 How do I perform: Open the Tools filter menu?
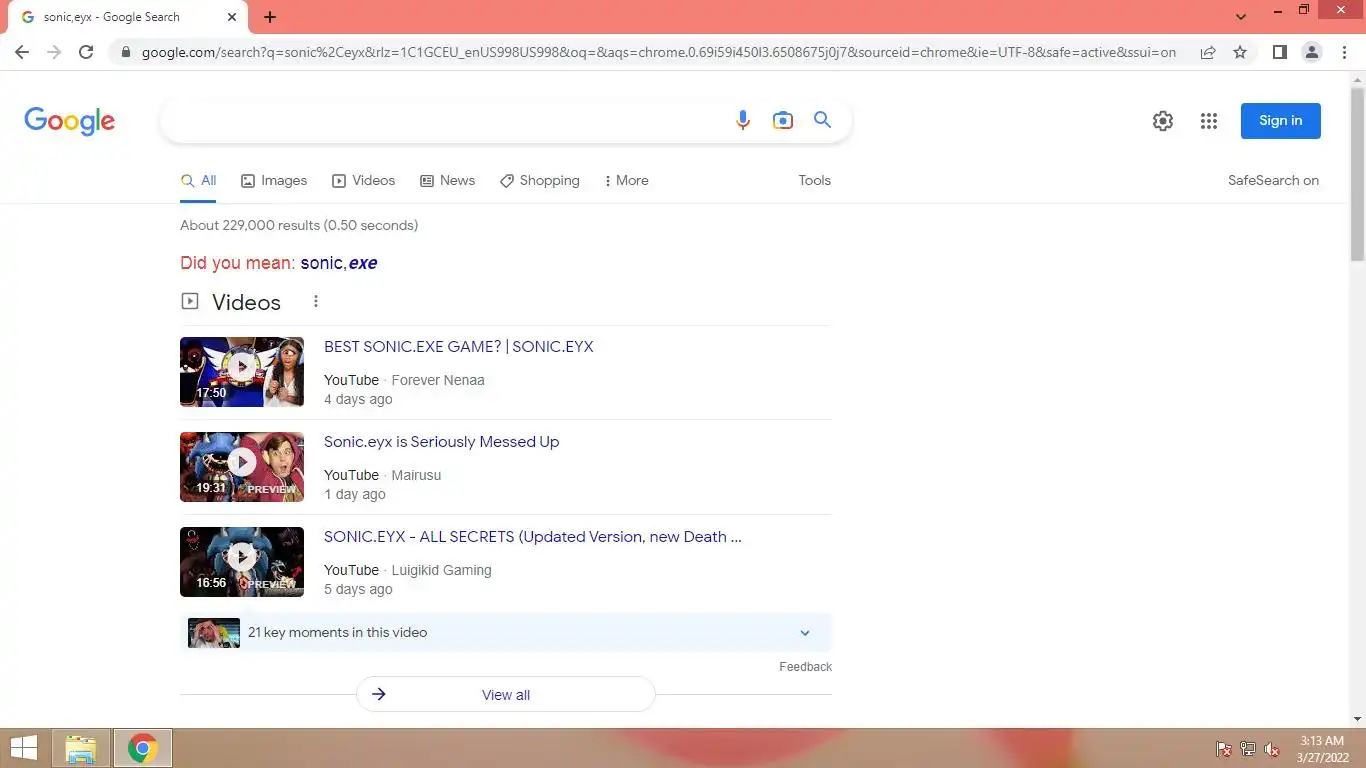click(x=814, y=181)
